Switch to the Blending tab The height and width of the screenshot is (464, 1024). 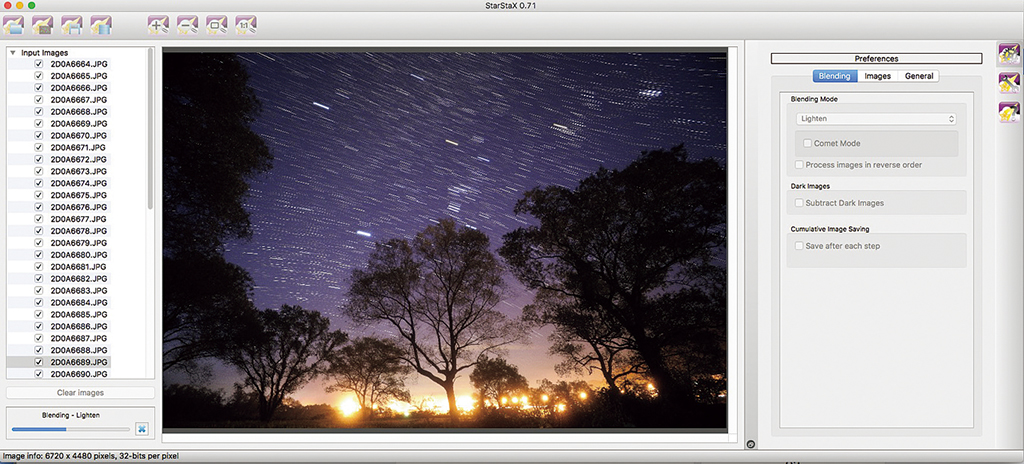pyautogui.click(x=835, y=76)
